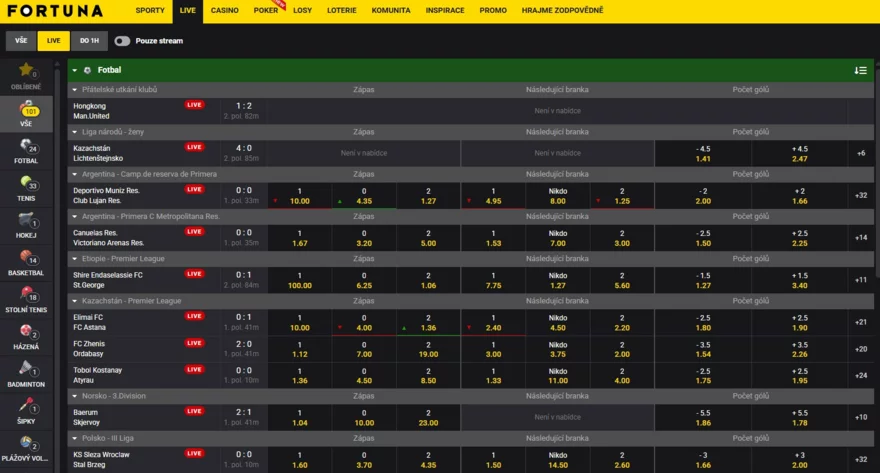
Task: Bet on Deportivo Muniz Res. win at 10.00
Action: point(300,196)
